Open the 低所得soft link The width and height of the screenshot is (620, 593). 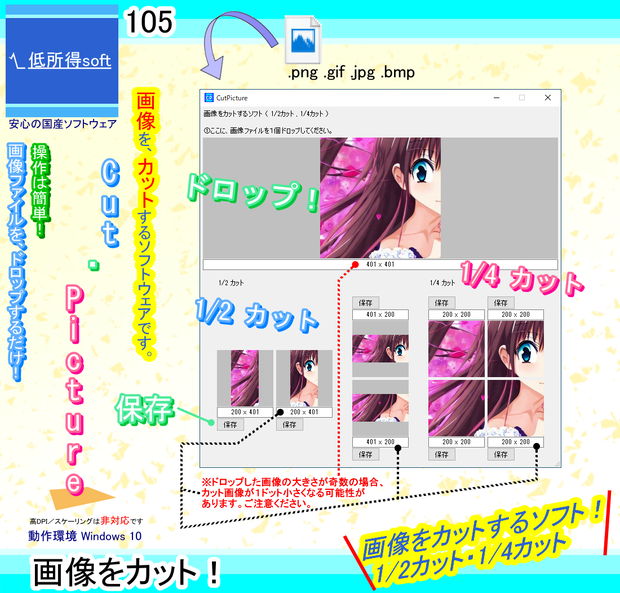[69, 60]
